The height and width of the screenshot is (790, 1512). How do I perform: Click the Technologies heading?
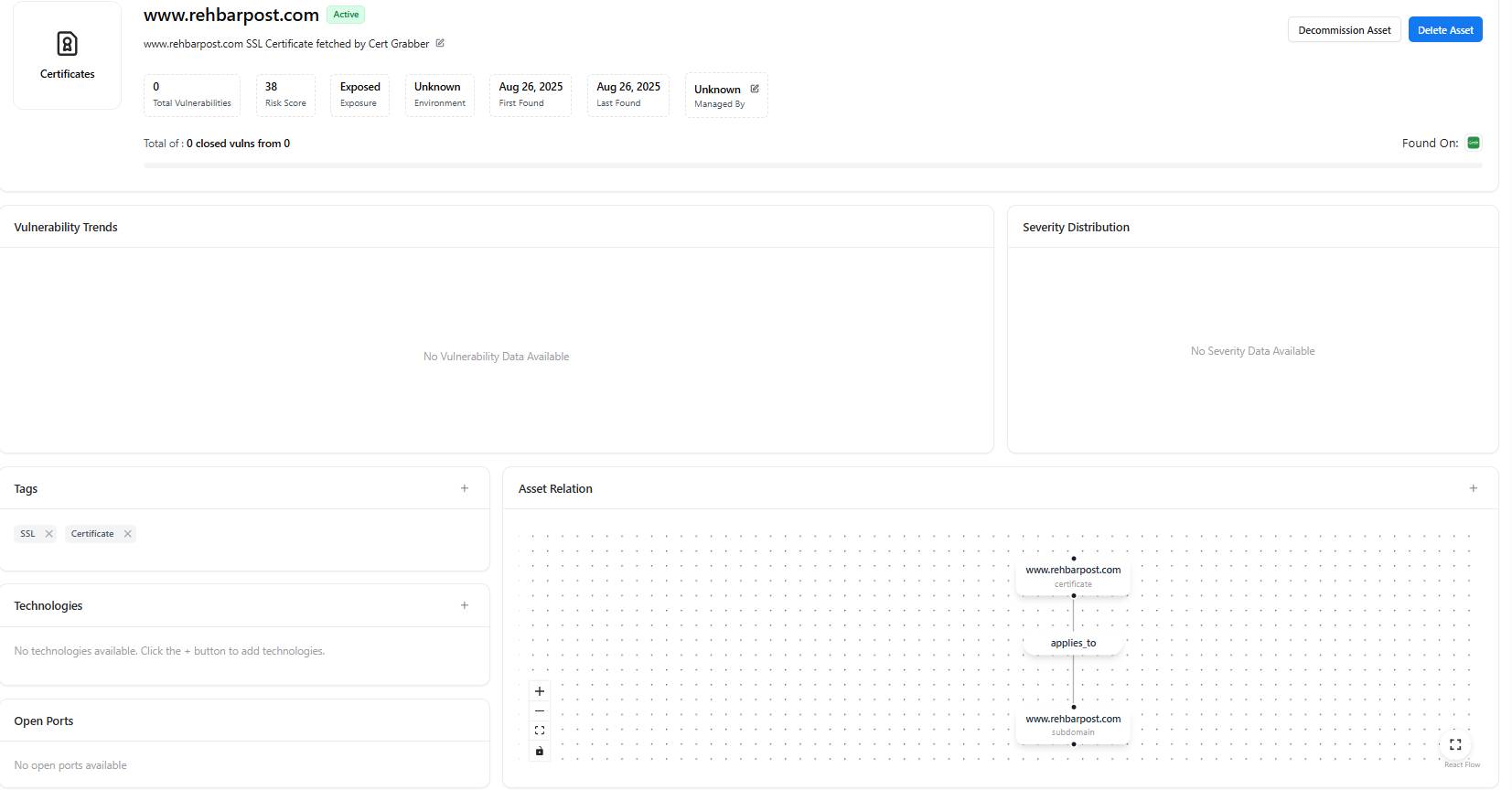tap(48, 605)
